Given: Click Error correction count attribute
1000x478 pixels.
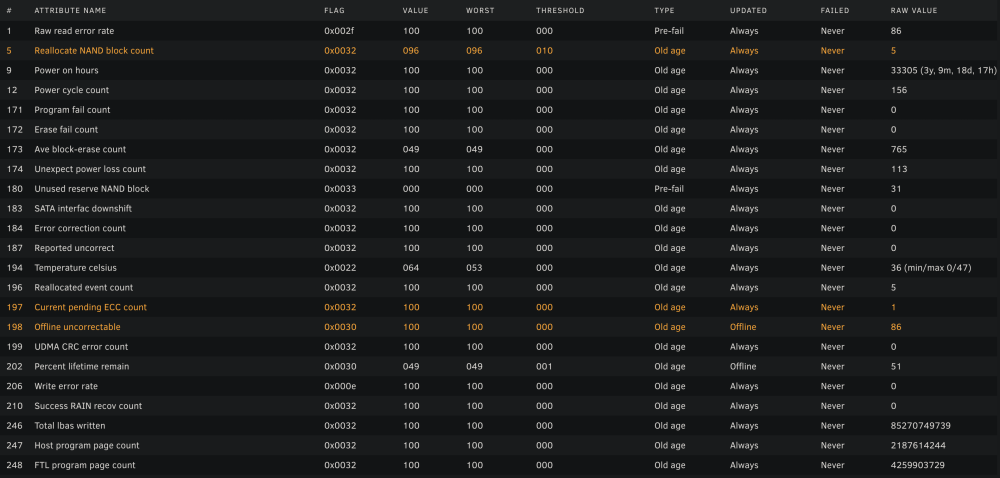Looking at the screenshot, I should pyautogui.click(x=80, y=228).
